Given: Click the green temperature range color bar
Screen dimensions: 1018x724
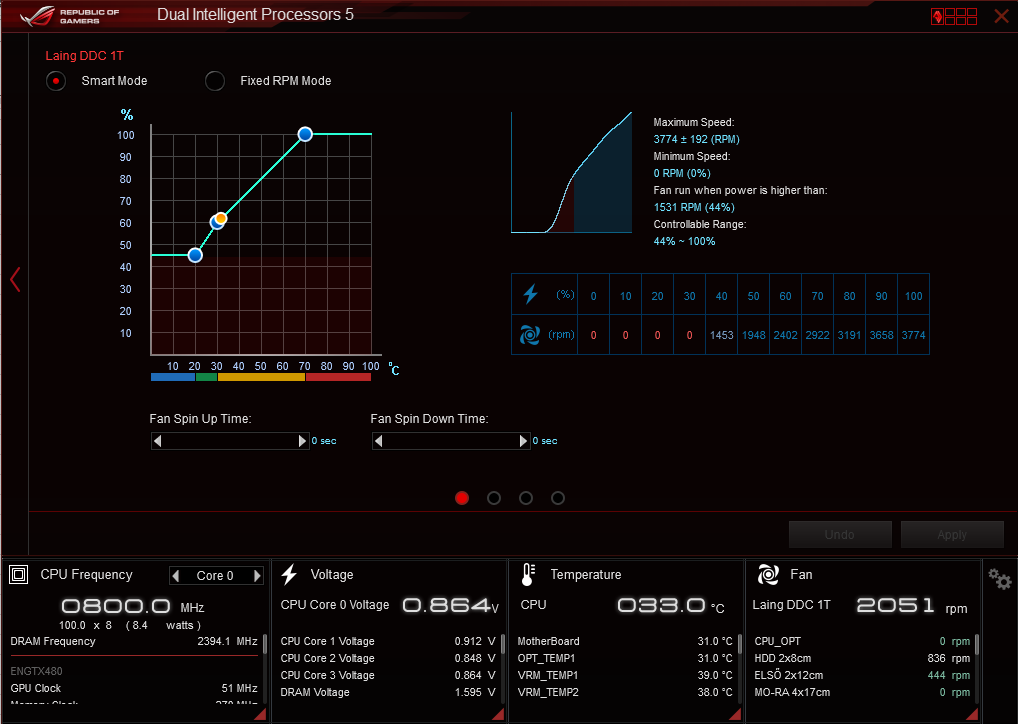Looking at the screenshot, I should [206, 377].
